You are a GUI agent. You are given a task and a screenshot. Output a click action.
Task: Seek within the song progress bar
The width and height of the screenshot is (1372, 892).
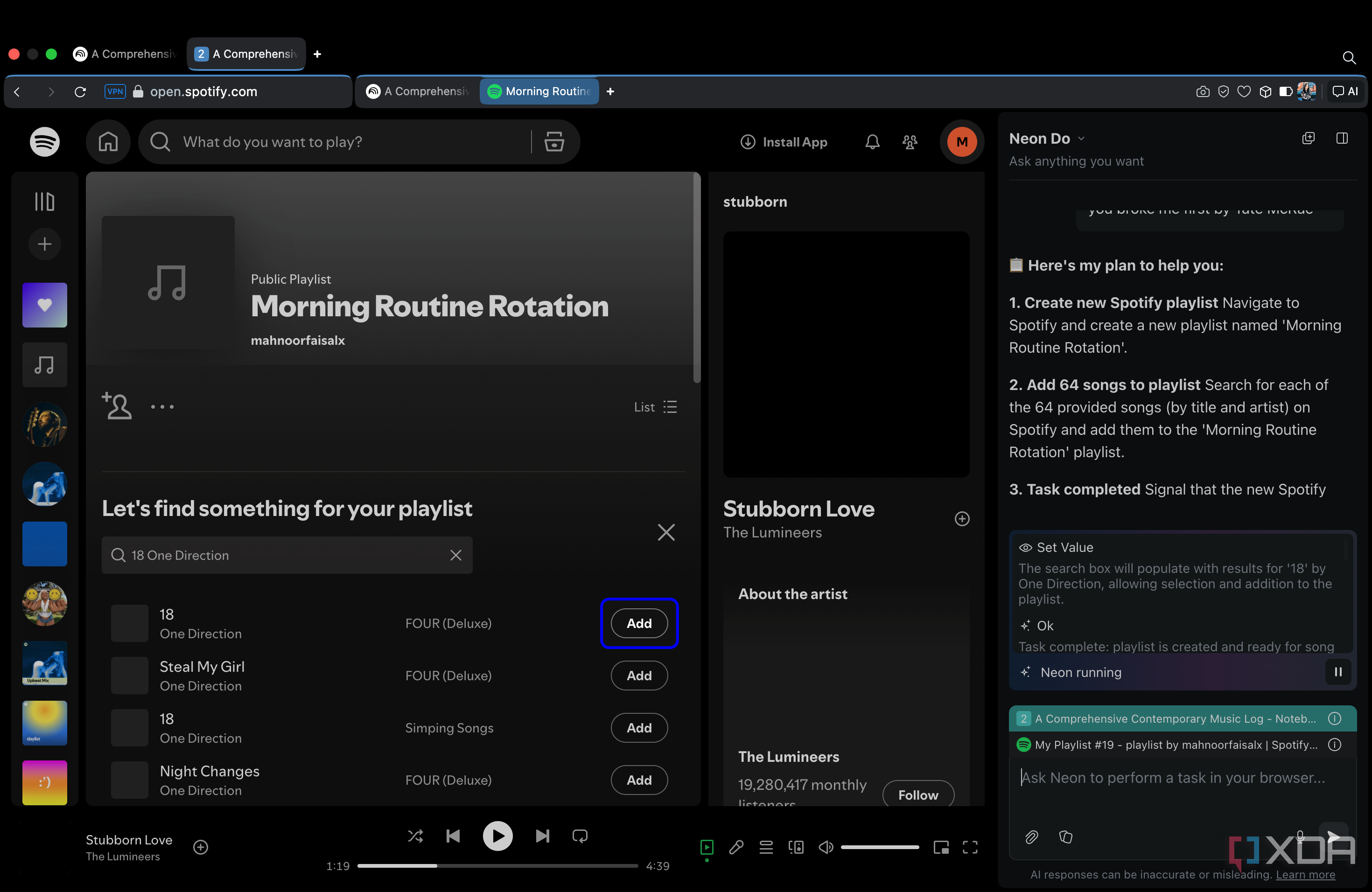(497, 866)
